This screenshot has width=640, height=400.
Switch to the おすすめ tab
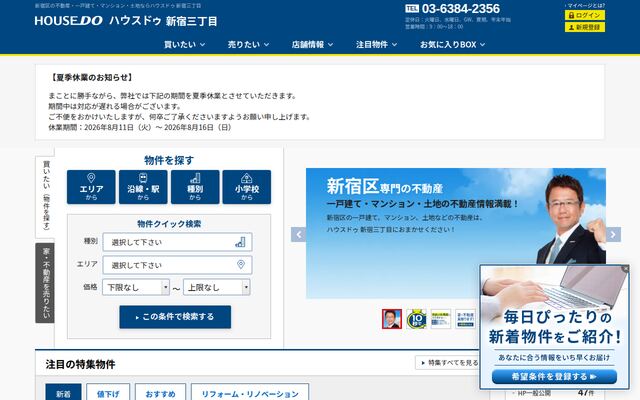click(160, 393)
